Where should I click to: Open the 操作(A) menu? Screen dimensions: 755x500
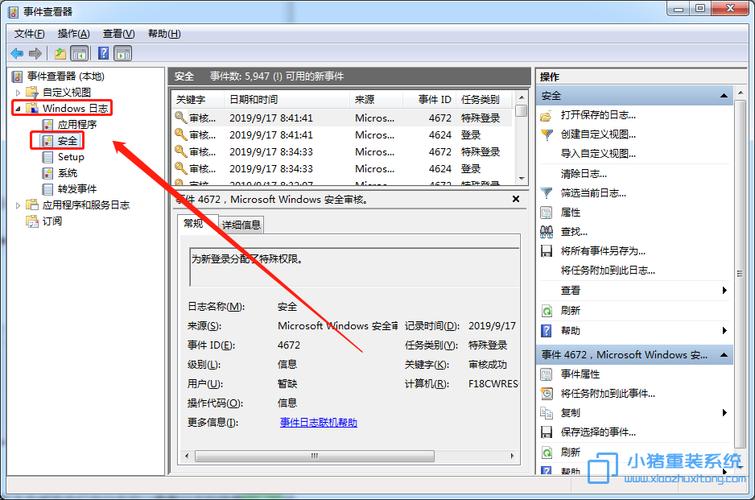click(x=74, y=34)
